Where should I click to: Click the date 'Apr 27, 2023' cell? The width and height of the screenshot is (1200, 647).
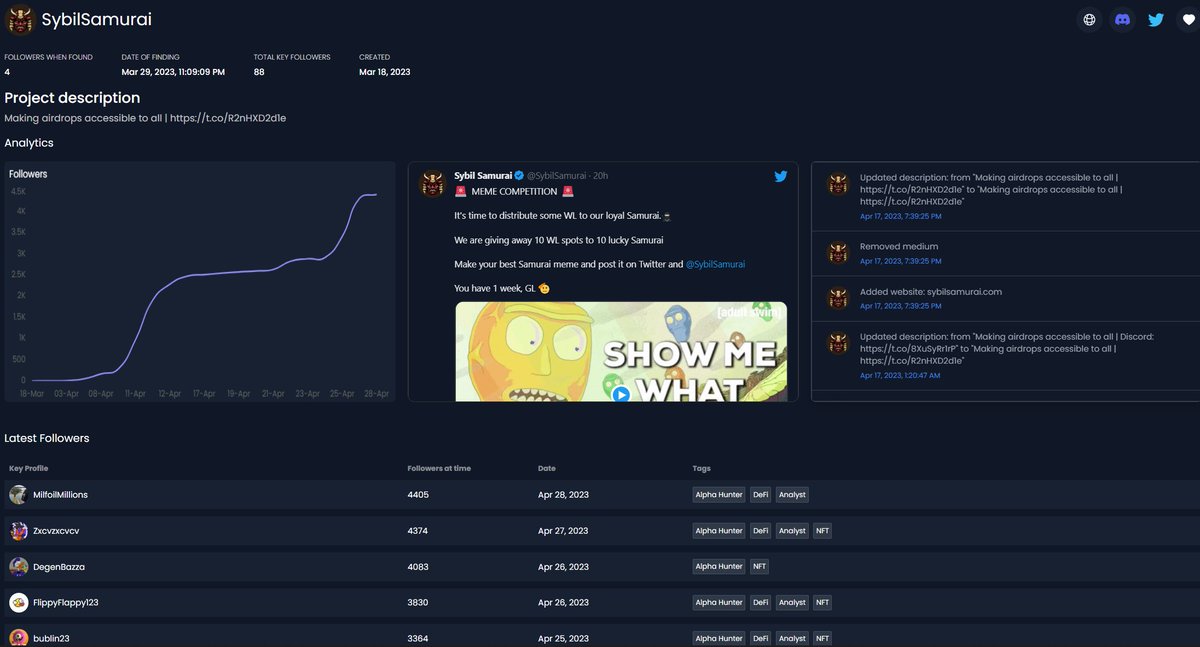click(x=563, y=531)
